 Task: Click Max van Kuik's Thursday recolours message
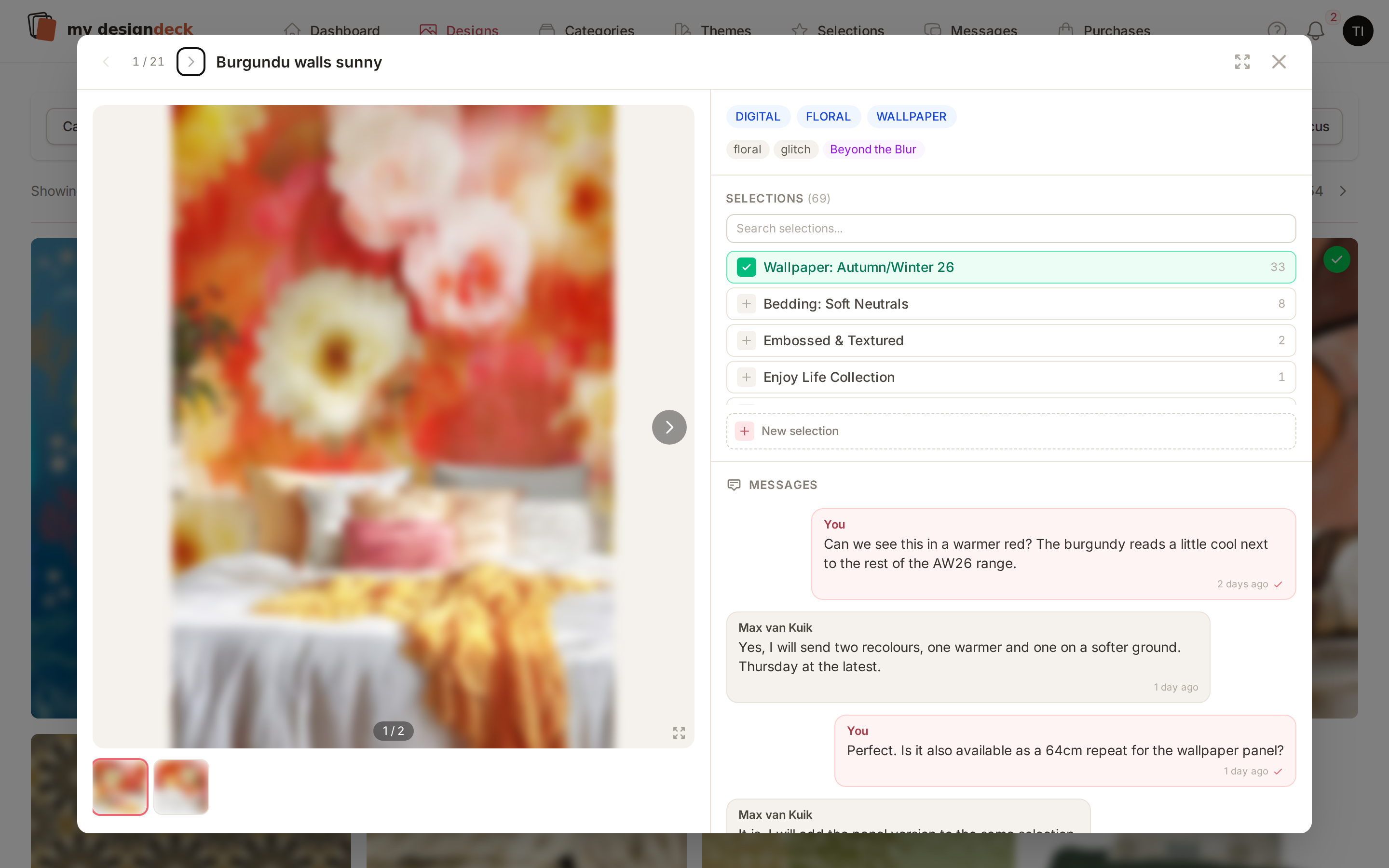pyautogui.click(x=967, y=657)
